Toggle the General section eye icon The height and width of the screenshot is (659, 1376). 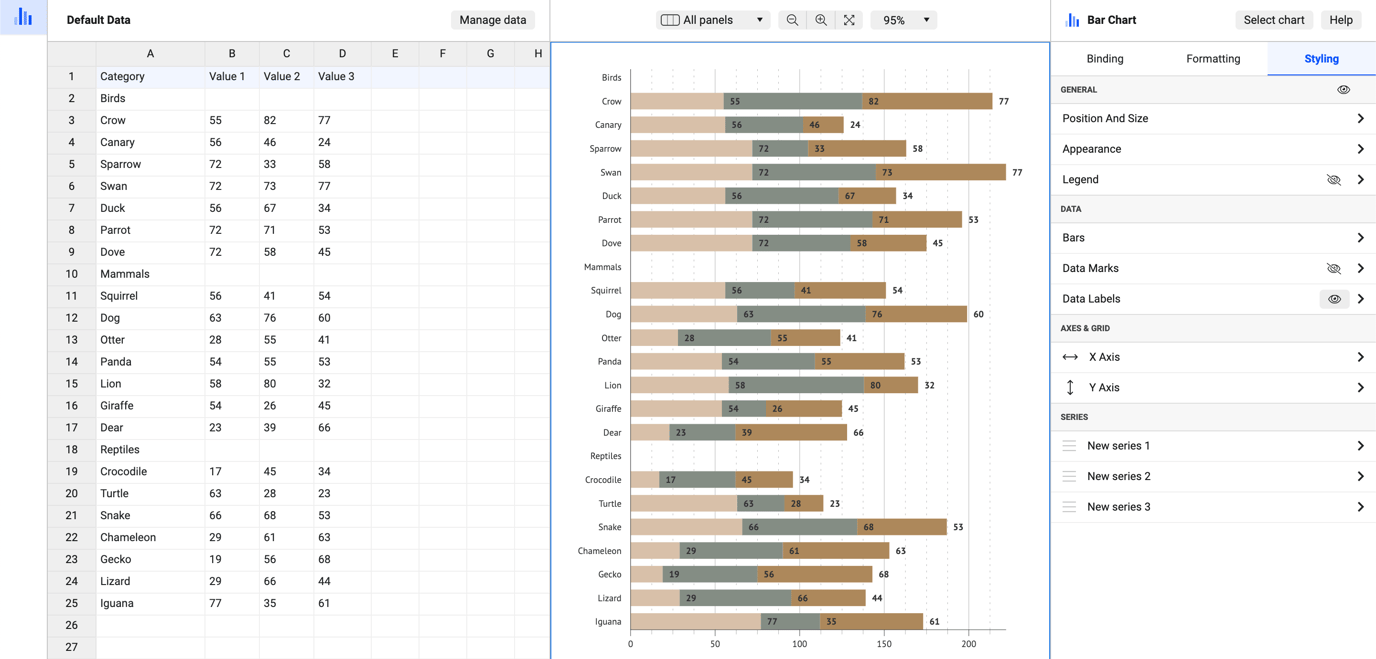pos(1343,90)
